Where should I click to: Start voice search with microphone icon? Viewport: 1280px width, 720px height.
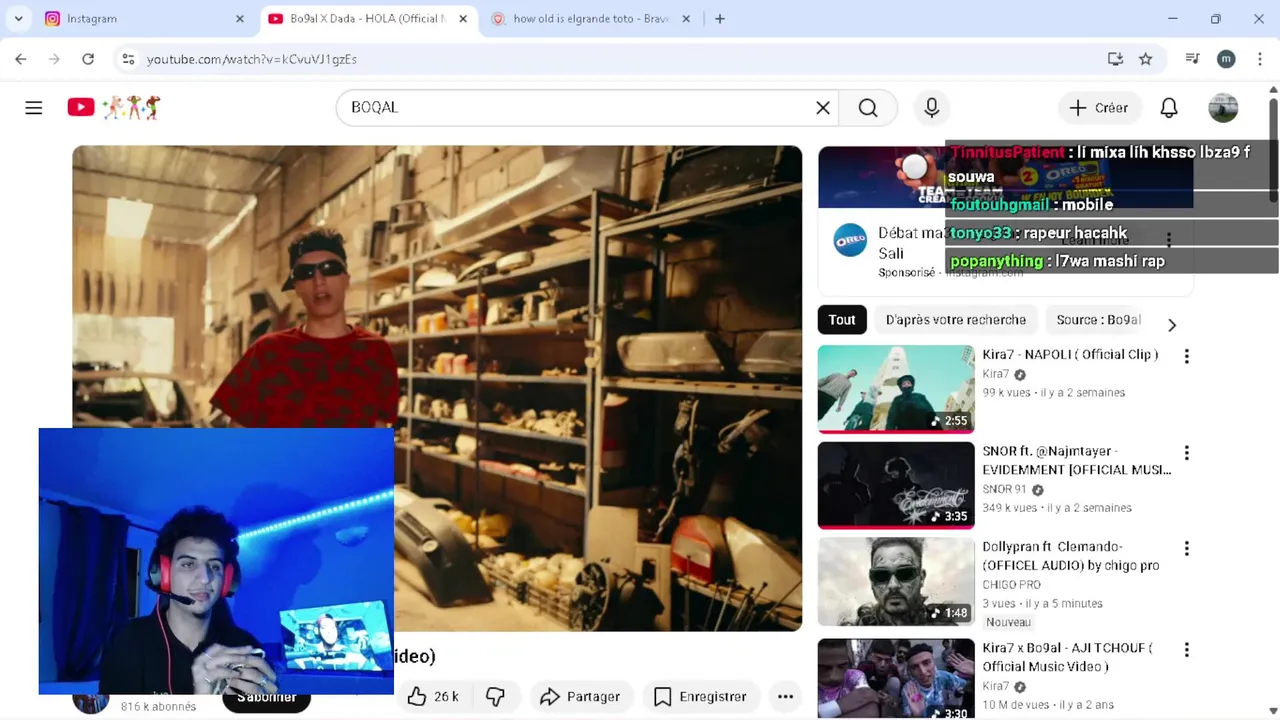932,107
